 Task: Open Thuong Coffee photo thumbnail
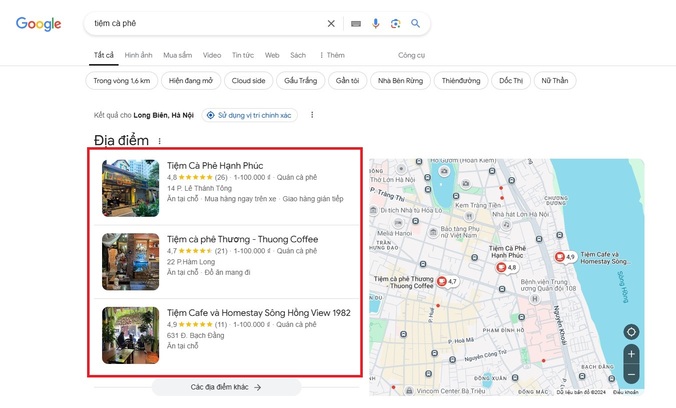pos(131,262)
